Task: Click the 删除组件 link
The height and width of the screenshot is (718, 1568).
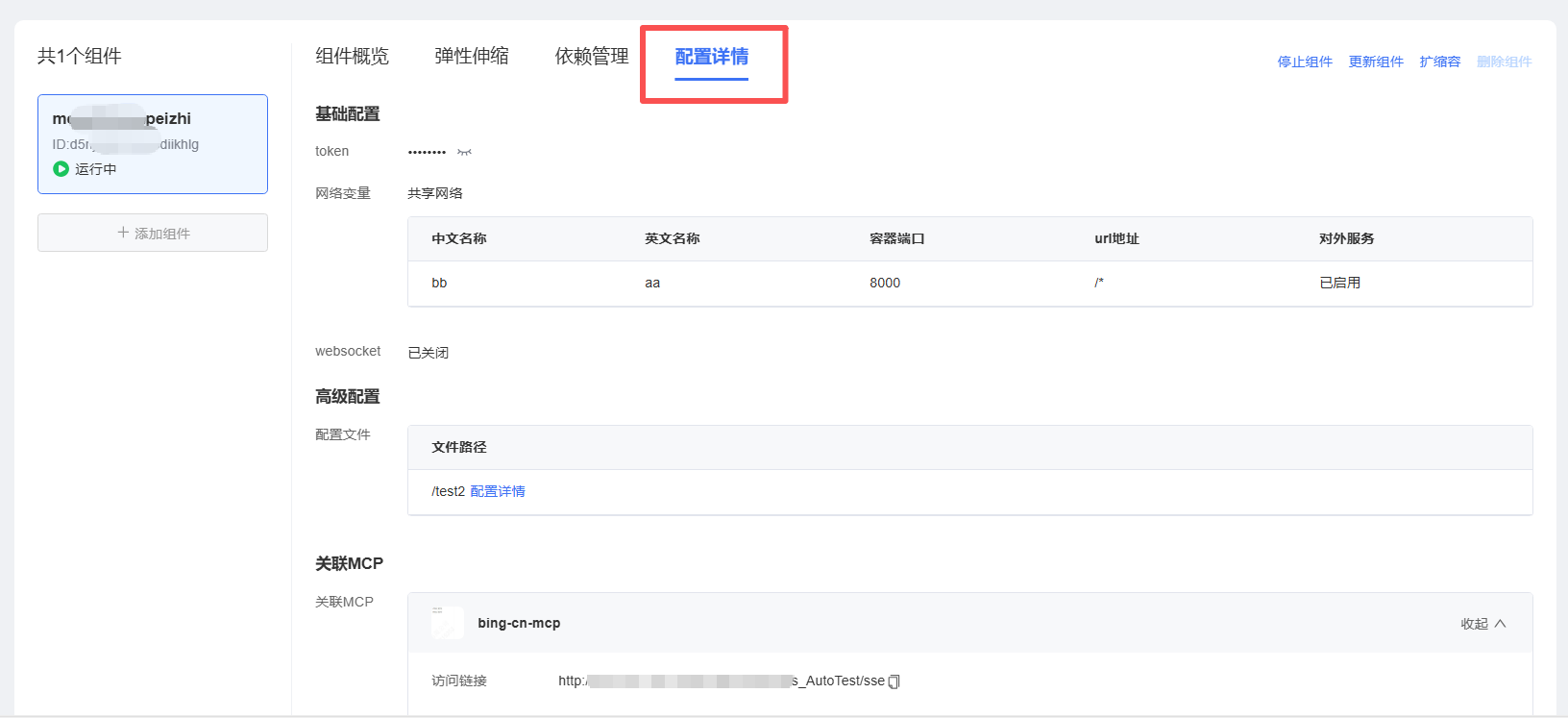Action: pos(1504,62)
